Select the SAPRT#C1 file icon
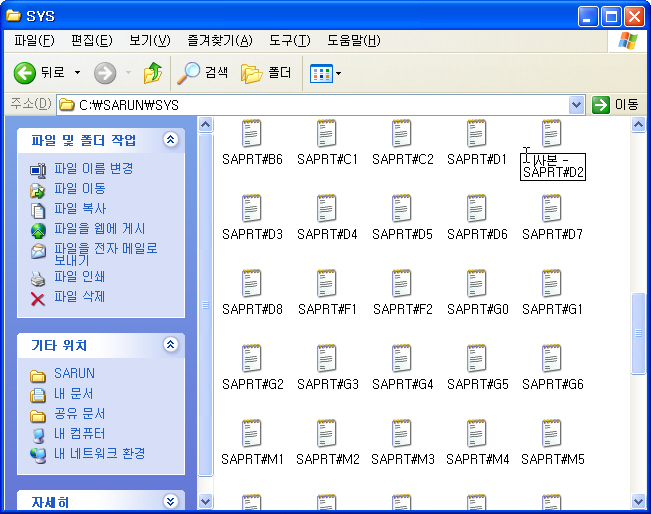 pyautogui.click(x=327, y=133)
